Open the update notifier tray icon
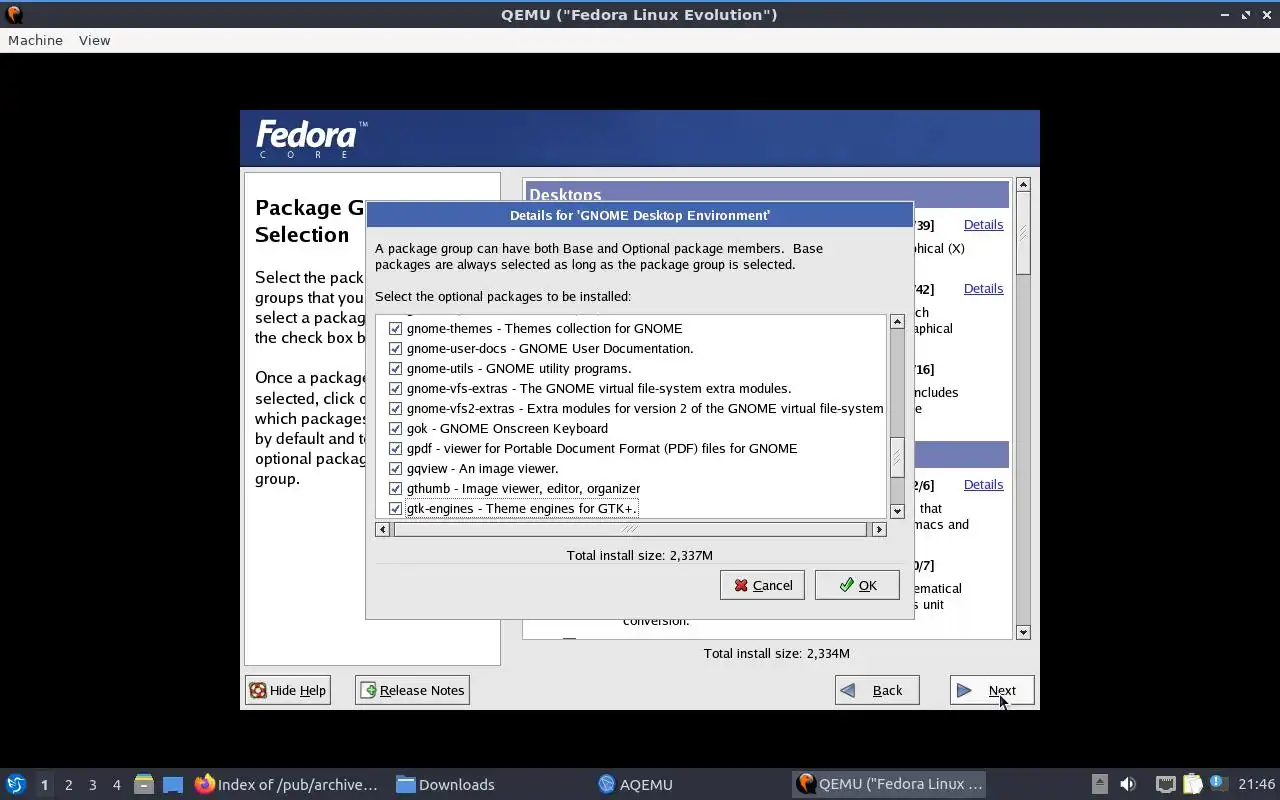 click(1217, 783)
